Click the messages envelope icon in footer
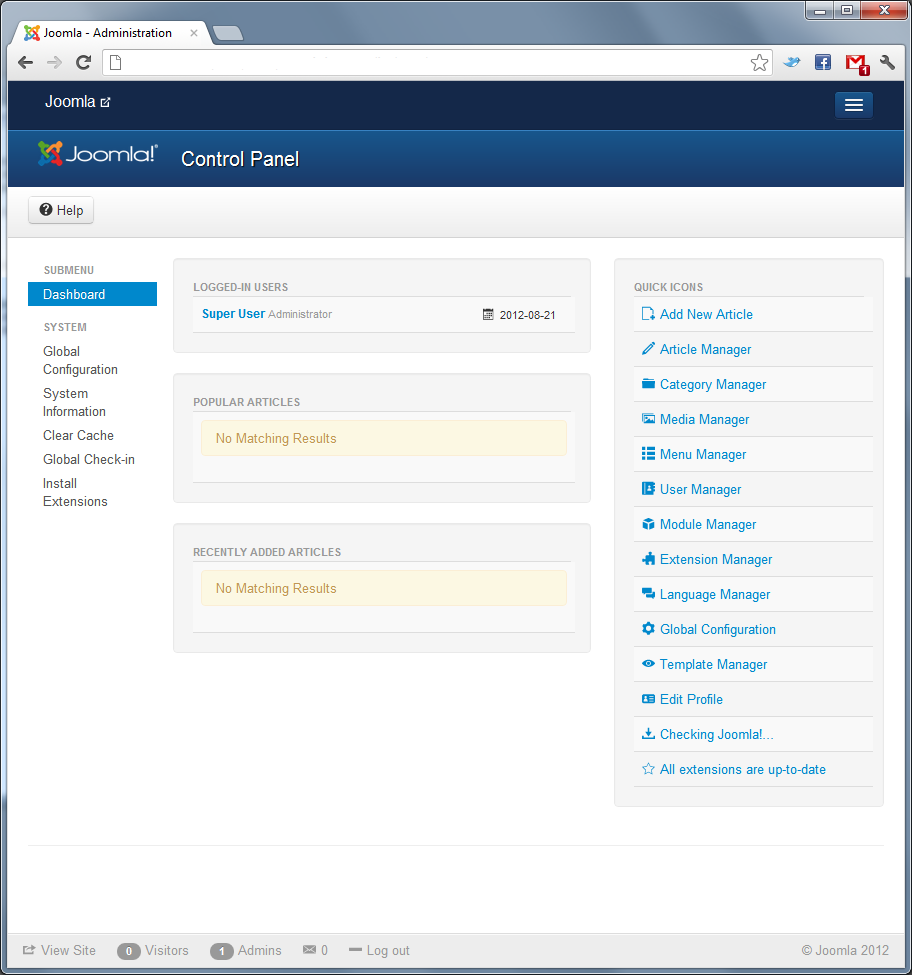 [309, 950]
